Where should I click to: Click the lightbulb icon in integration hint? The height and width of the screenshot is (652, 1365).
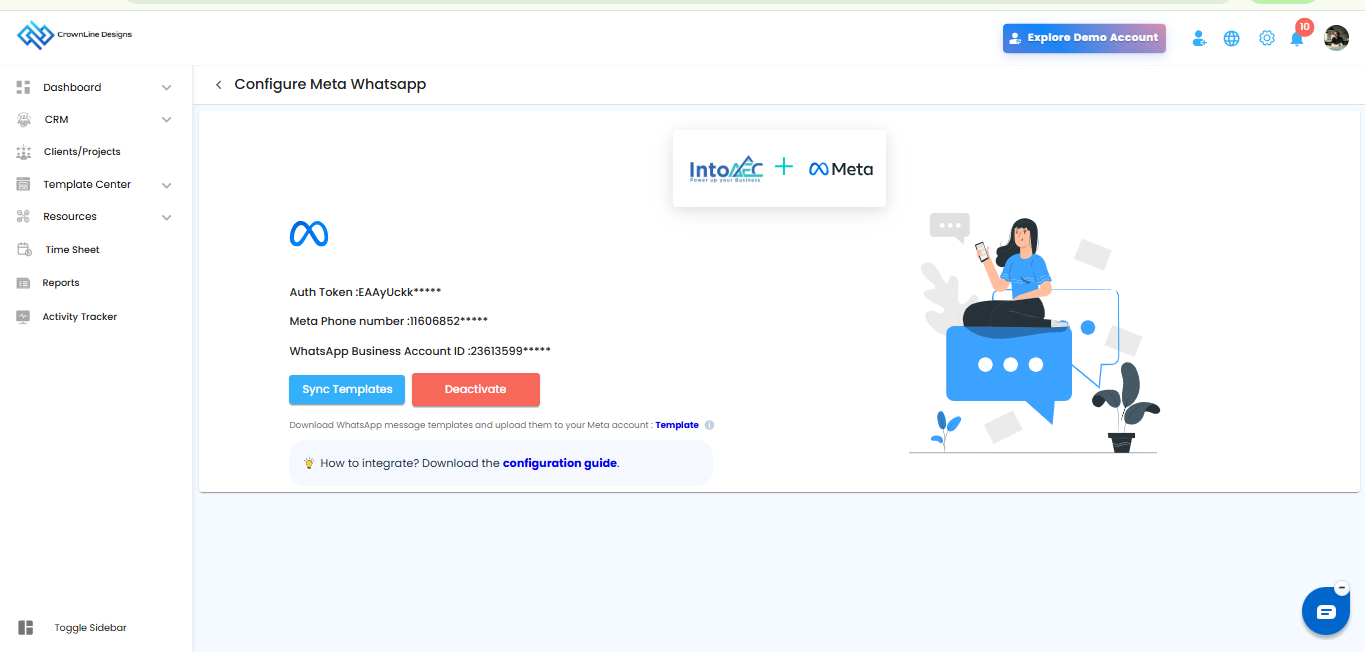click(309, 463)
